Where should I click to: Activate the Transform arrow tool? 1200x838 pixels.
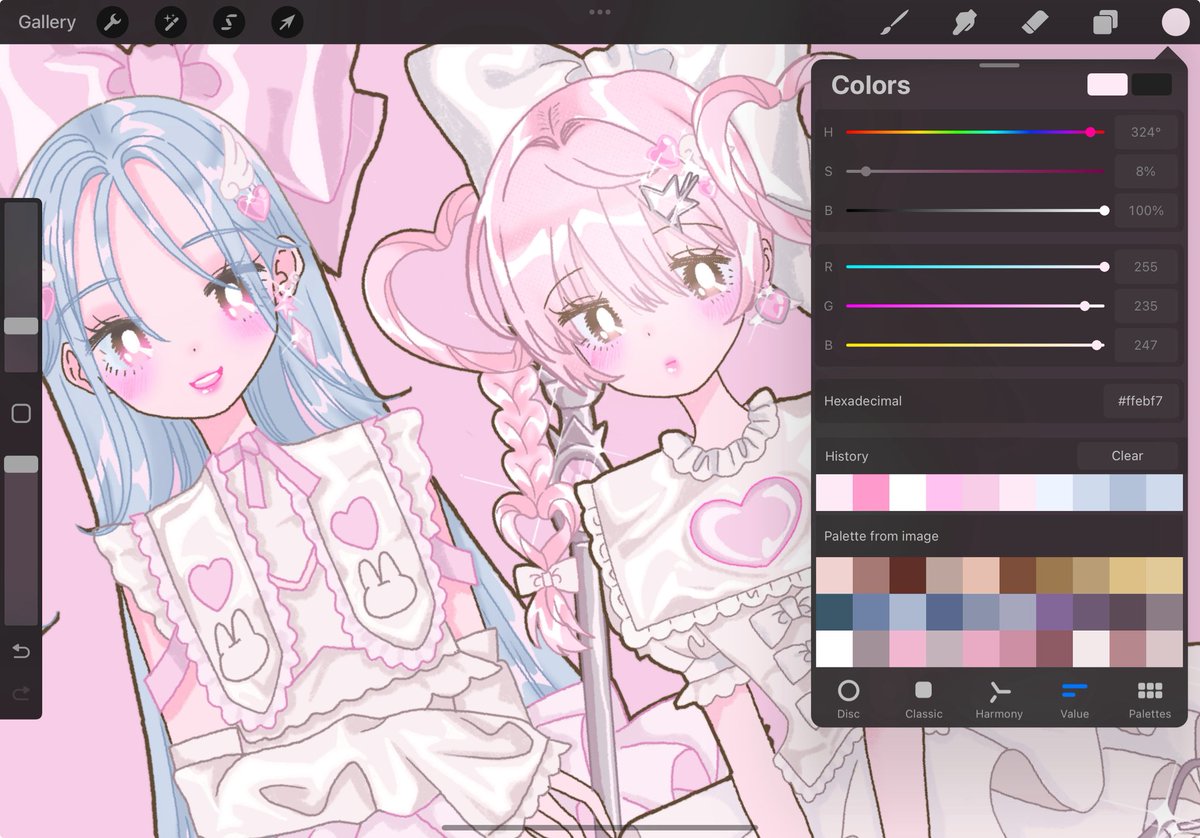pos(287,22)
